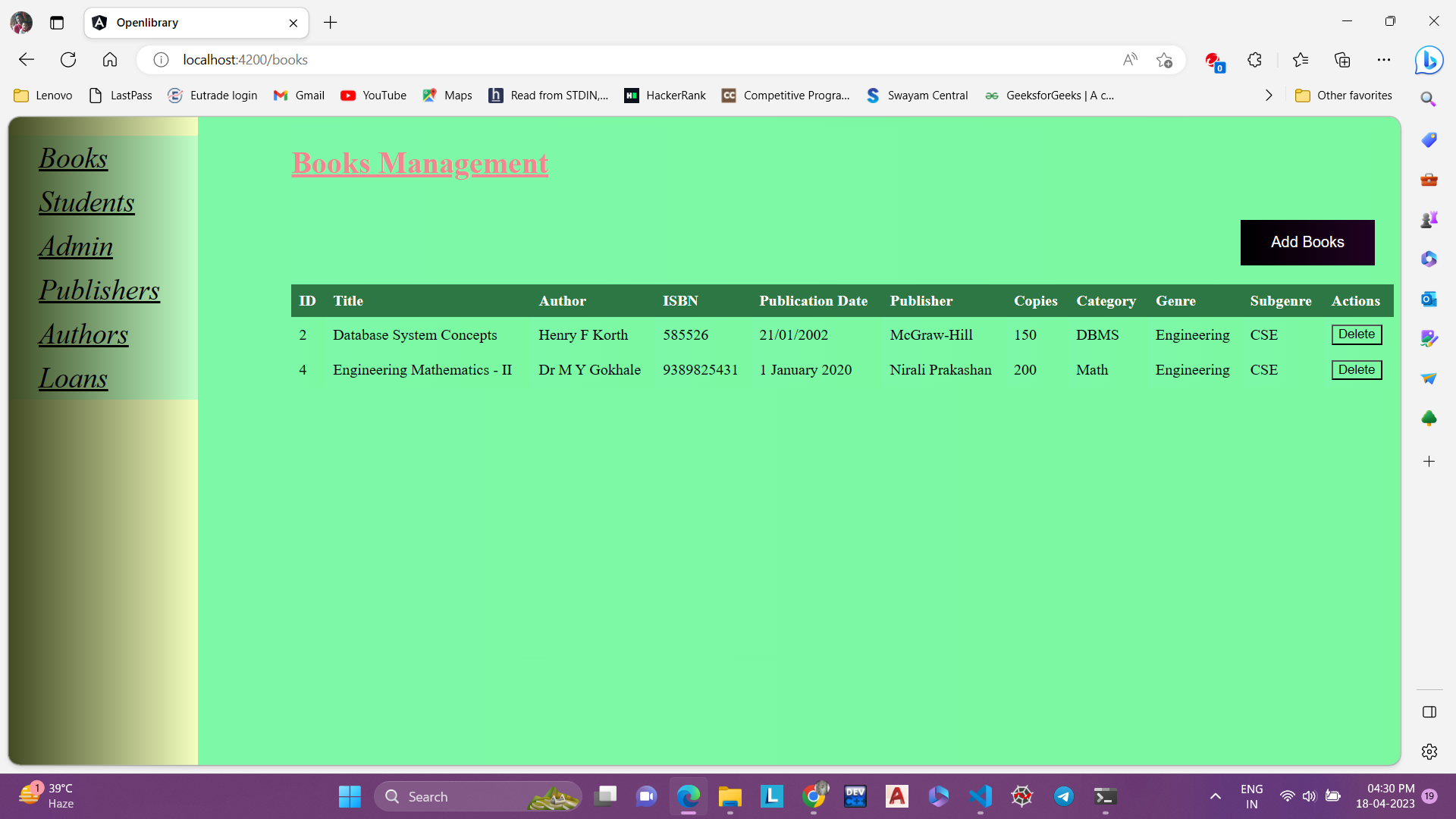Navigate to the Publishers page

click(x=99, y=290)
